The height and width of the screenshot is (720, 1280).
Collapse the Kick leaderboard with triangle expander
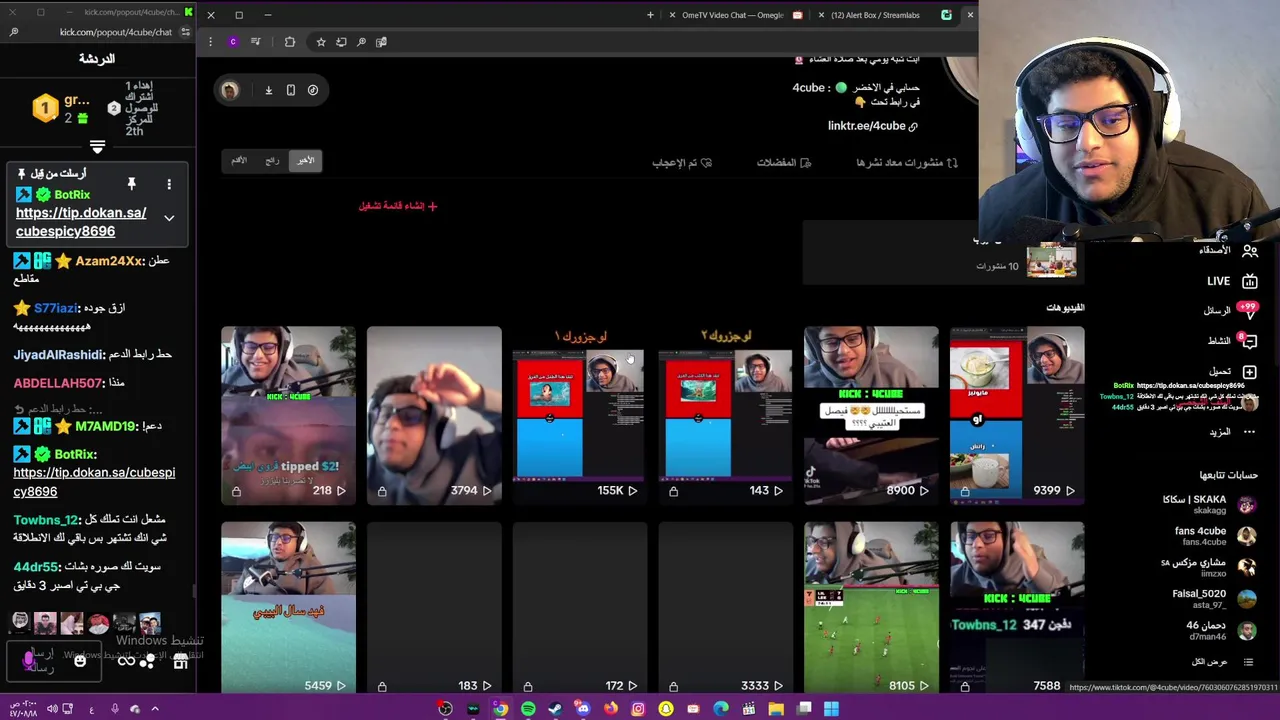click(x=97, y=147)
